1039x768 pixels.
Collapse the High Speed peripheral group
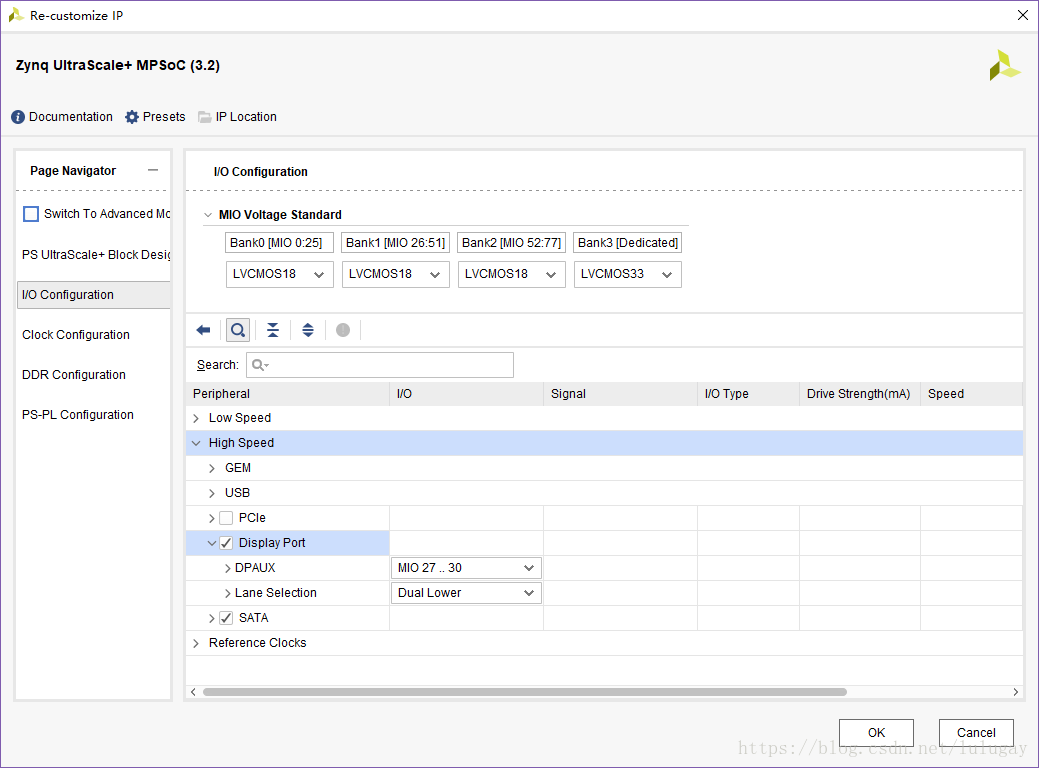196,443
